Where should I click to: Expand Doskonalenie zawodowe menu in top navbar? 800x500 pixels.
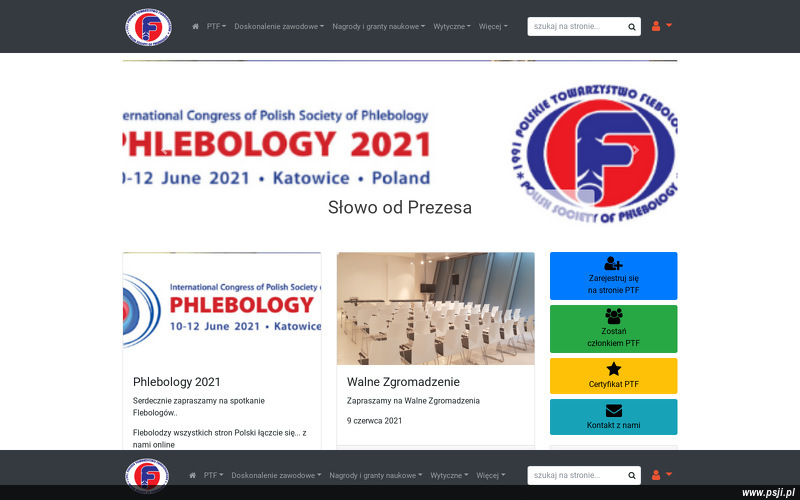tap(279, 27)
